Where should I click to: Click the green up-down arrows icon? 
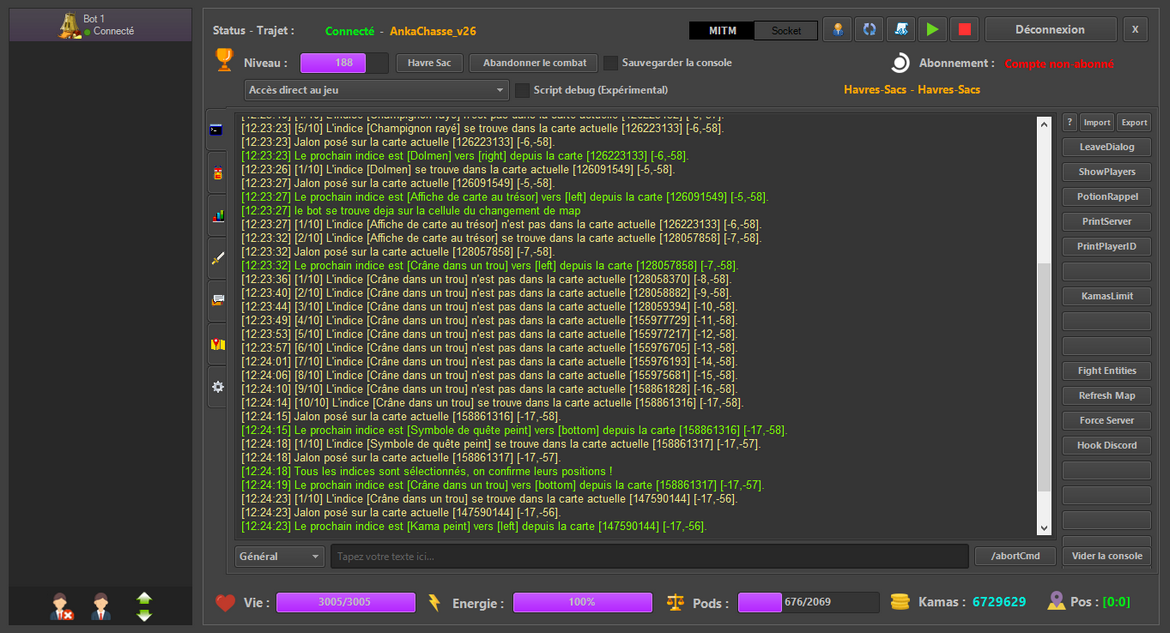[x=144, y=606]
